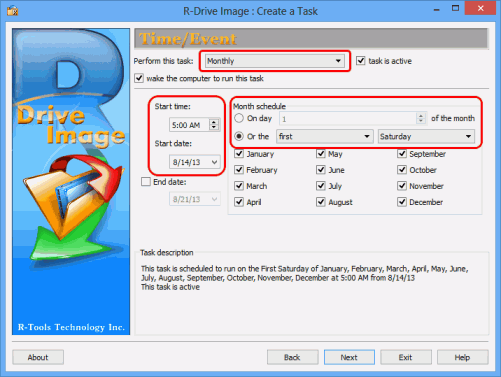Uncheck the March checkbox
The width and height of the screenshot is (501, 377).
239,186
